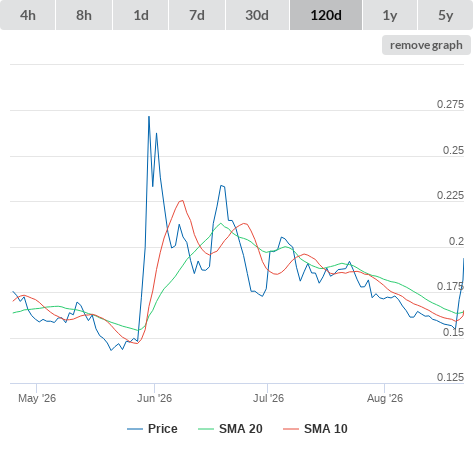View the 5y price history
Image resolution: width=474 pixels, height=455 pixels.
click(445, 15)
